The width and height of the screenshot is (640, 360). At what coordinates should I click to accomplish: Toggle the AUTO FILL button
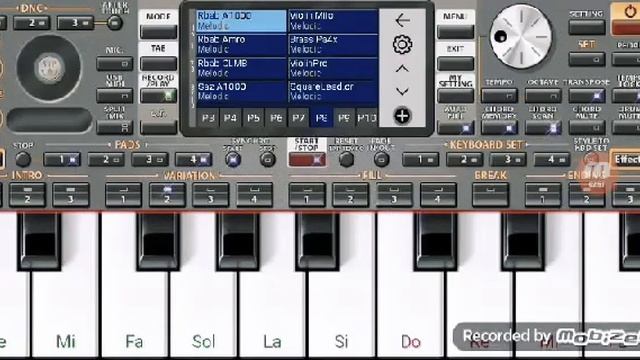455,128
